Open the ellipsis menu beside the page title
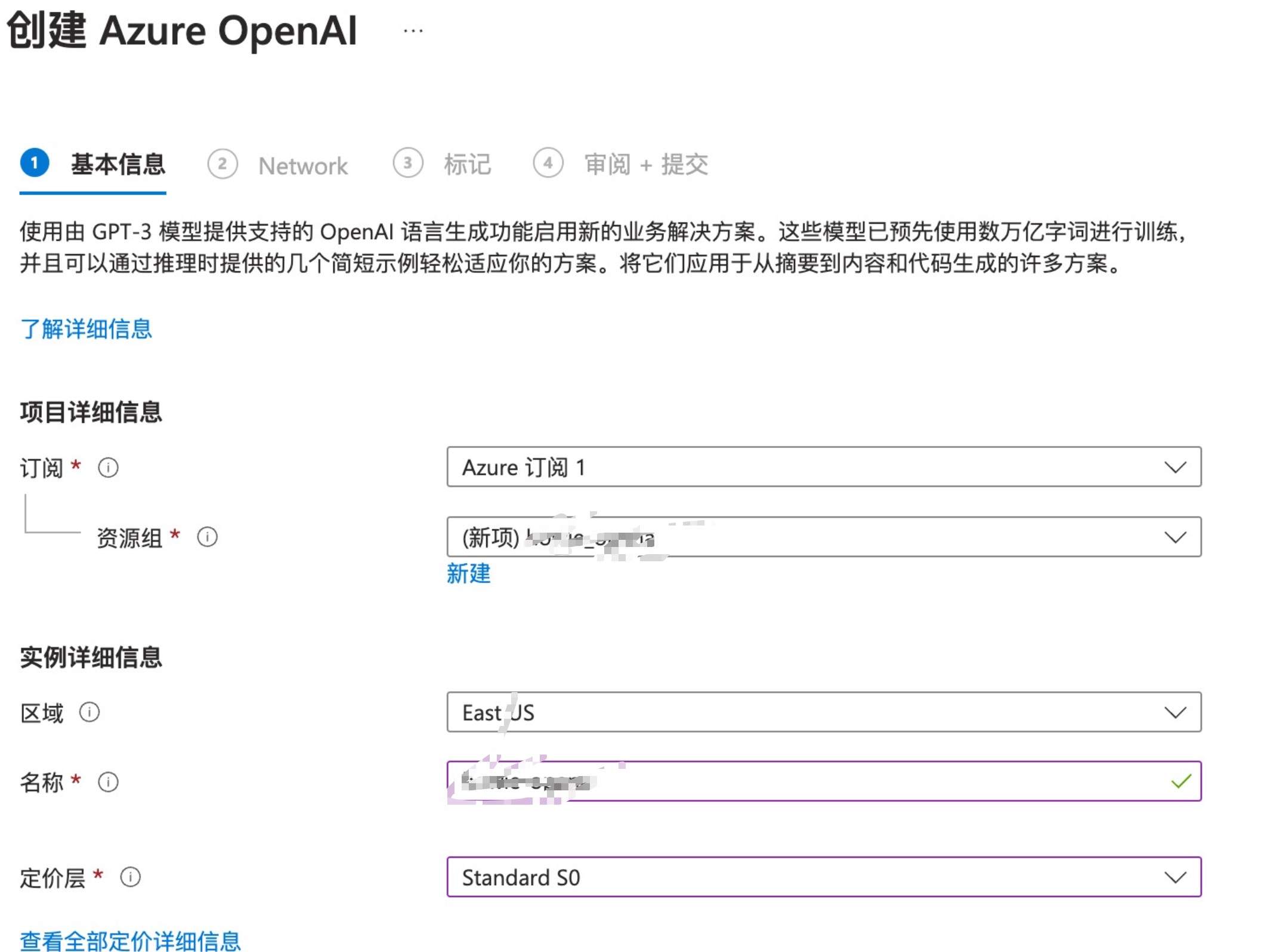 pos(413,31)
